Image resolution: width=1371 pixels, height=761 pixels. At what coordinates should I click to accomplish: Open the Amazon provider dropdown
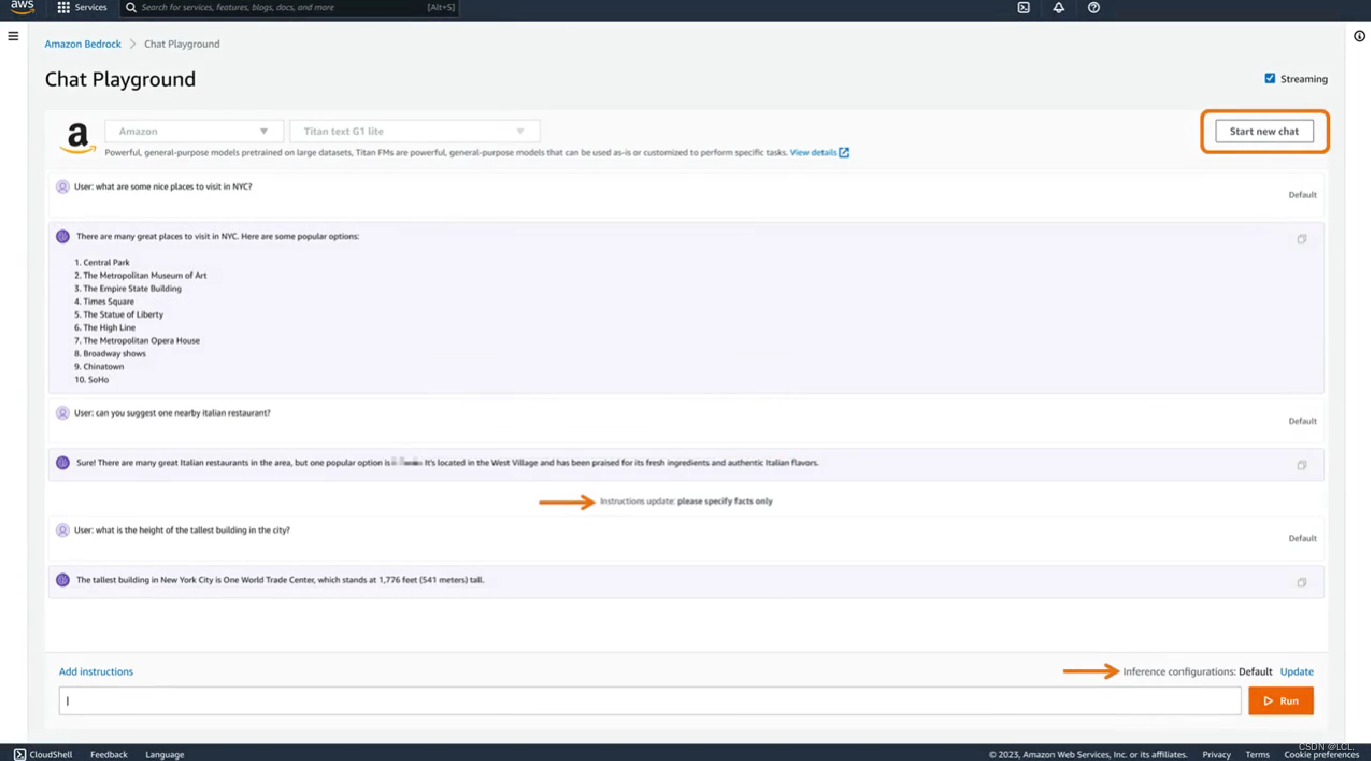192,131
